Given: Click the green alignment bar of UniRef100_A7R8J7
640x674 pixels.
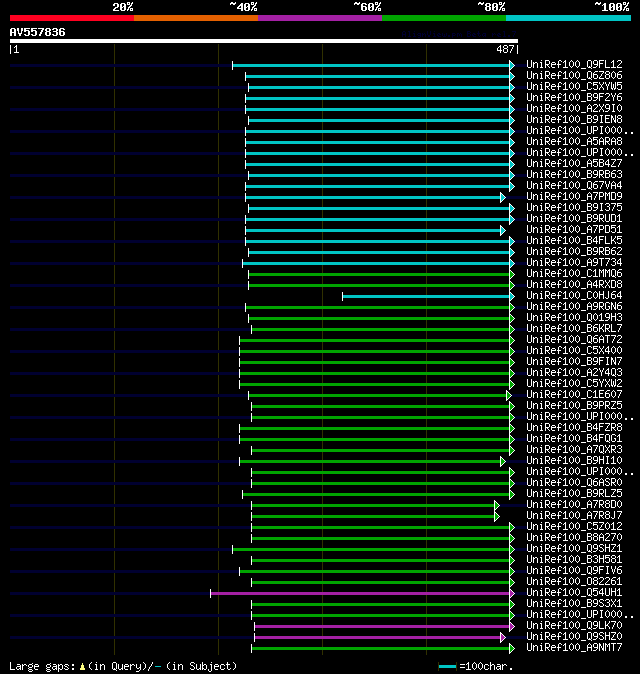Looking at the screenshot, I should point(373,517).
